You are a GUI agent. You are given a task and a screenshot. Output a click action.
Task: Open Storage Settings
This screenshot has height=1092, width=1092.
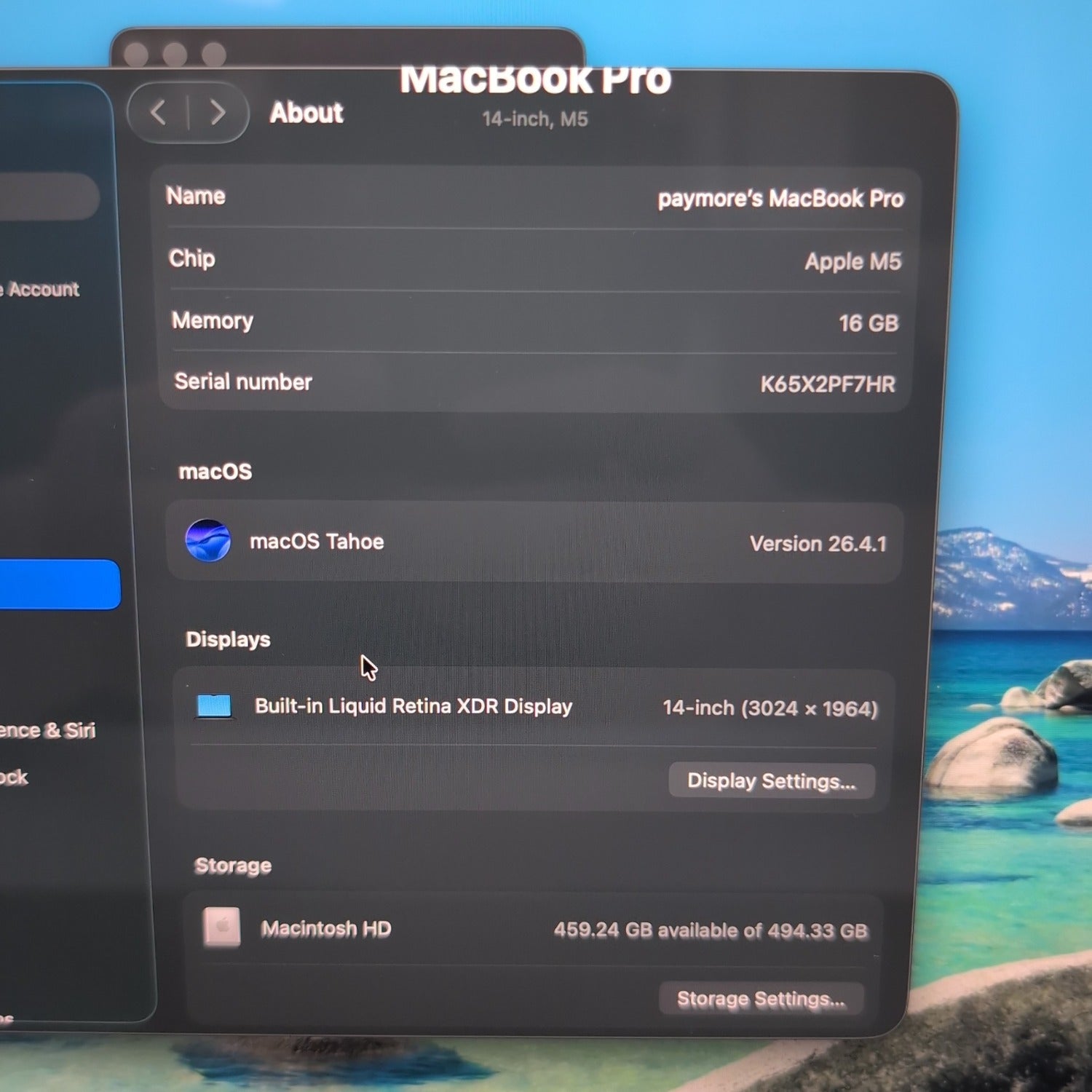click(x=761, y=999)
